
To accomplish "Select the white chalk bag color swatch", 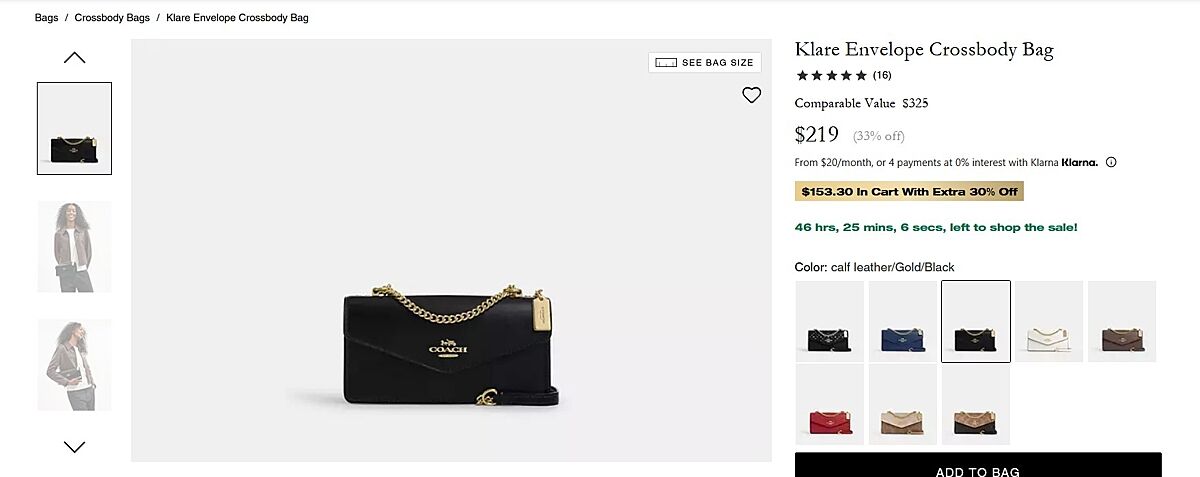I will (1049, 321).
